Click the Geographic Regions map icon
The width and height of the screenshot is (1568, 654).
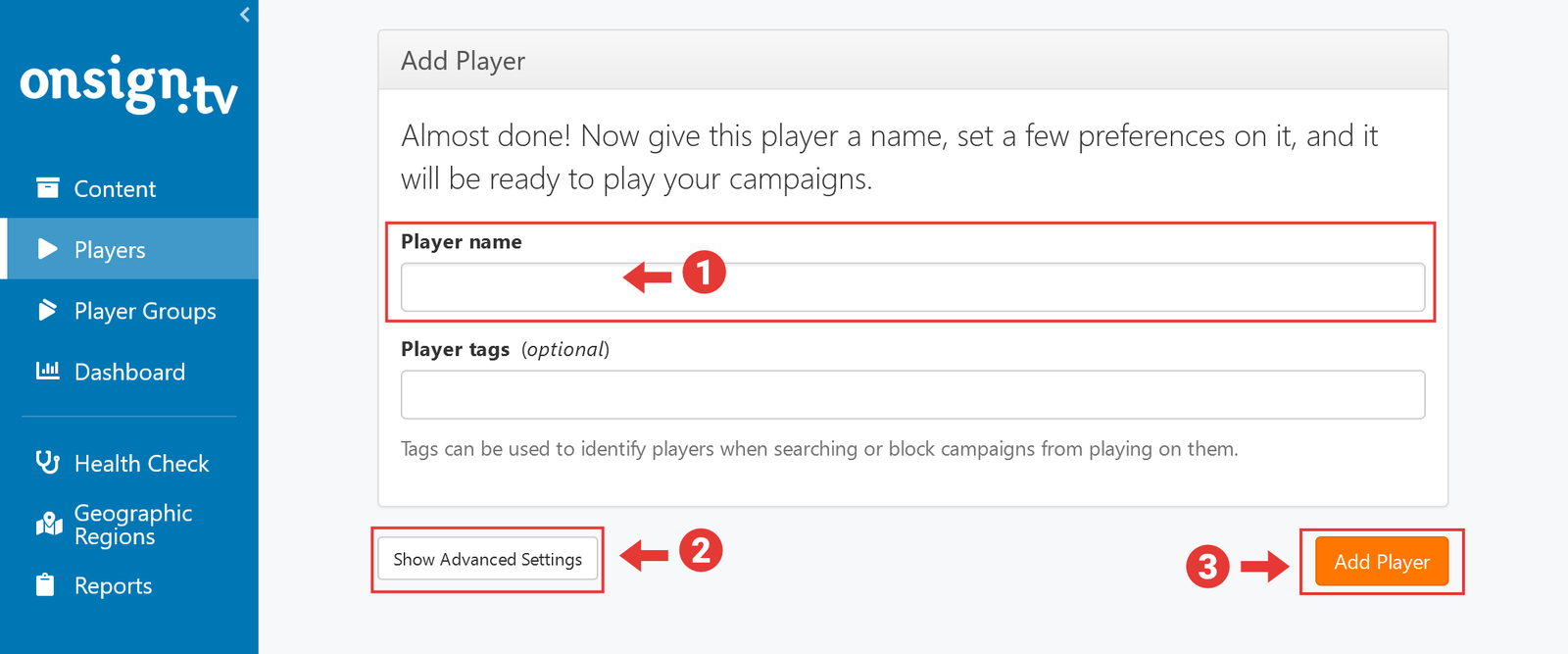[x=48, y=525]
